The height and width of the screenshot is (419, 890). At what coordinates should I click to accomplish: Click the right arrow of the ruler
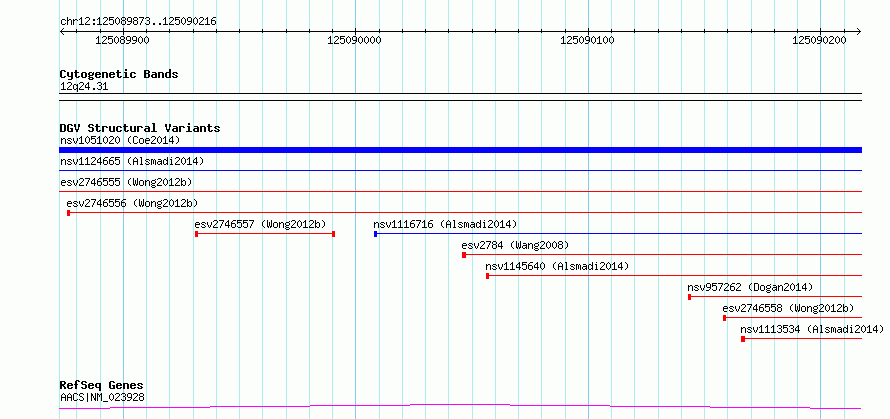click(x=858, y=31)
